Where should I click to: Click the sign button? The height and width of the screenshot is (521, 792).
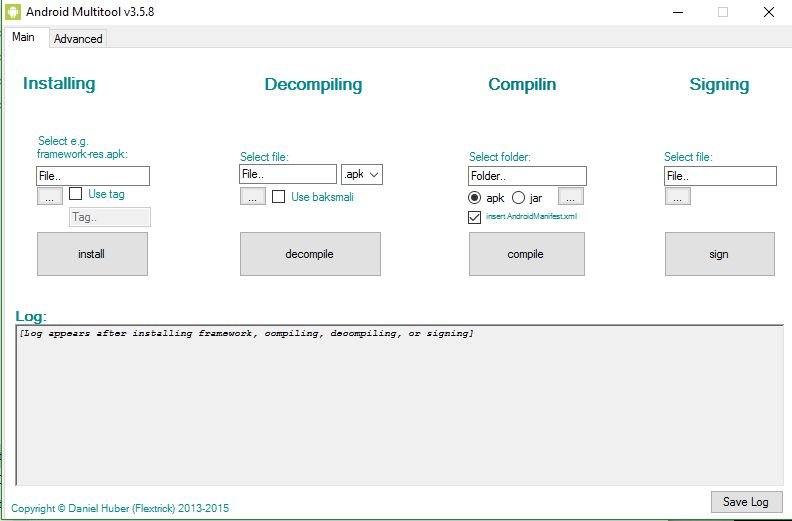pyautogui.click(x=720, y=254)
